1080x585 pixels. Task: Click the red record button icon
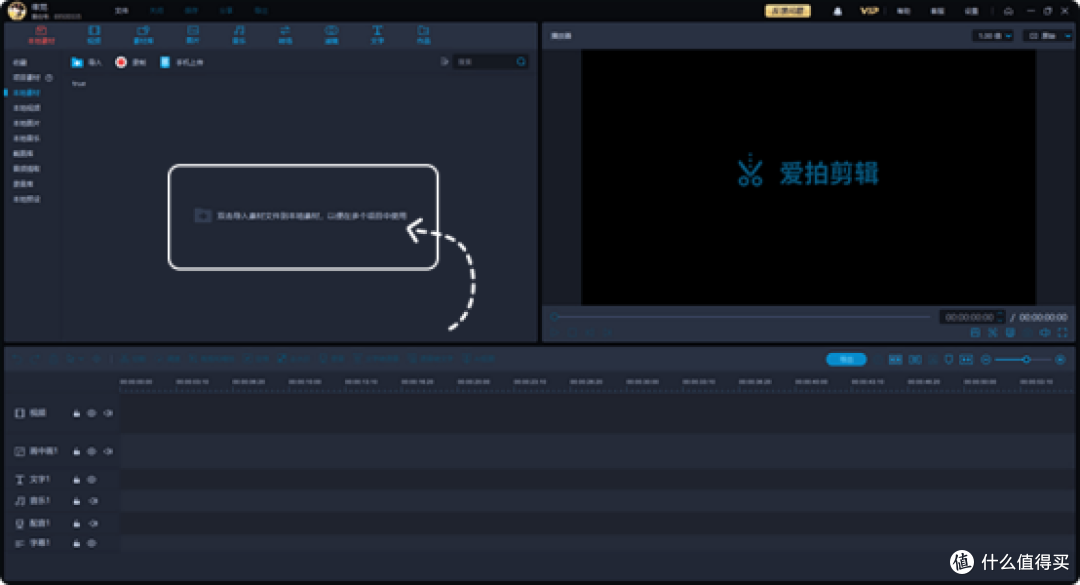click(x=121, y=62)
